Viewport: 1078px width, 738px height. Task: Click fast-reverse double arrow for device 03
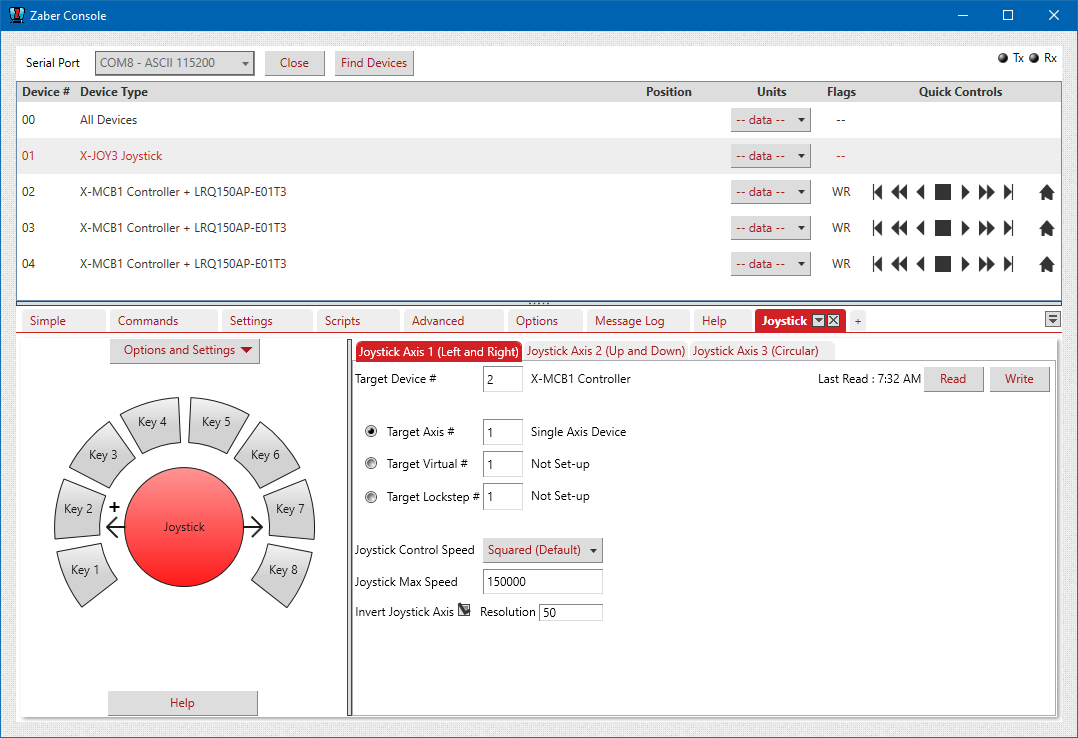(899, 228)
